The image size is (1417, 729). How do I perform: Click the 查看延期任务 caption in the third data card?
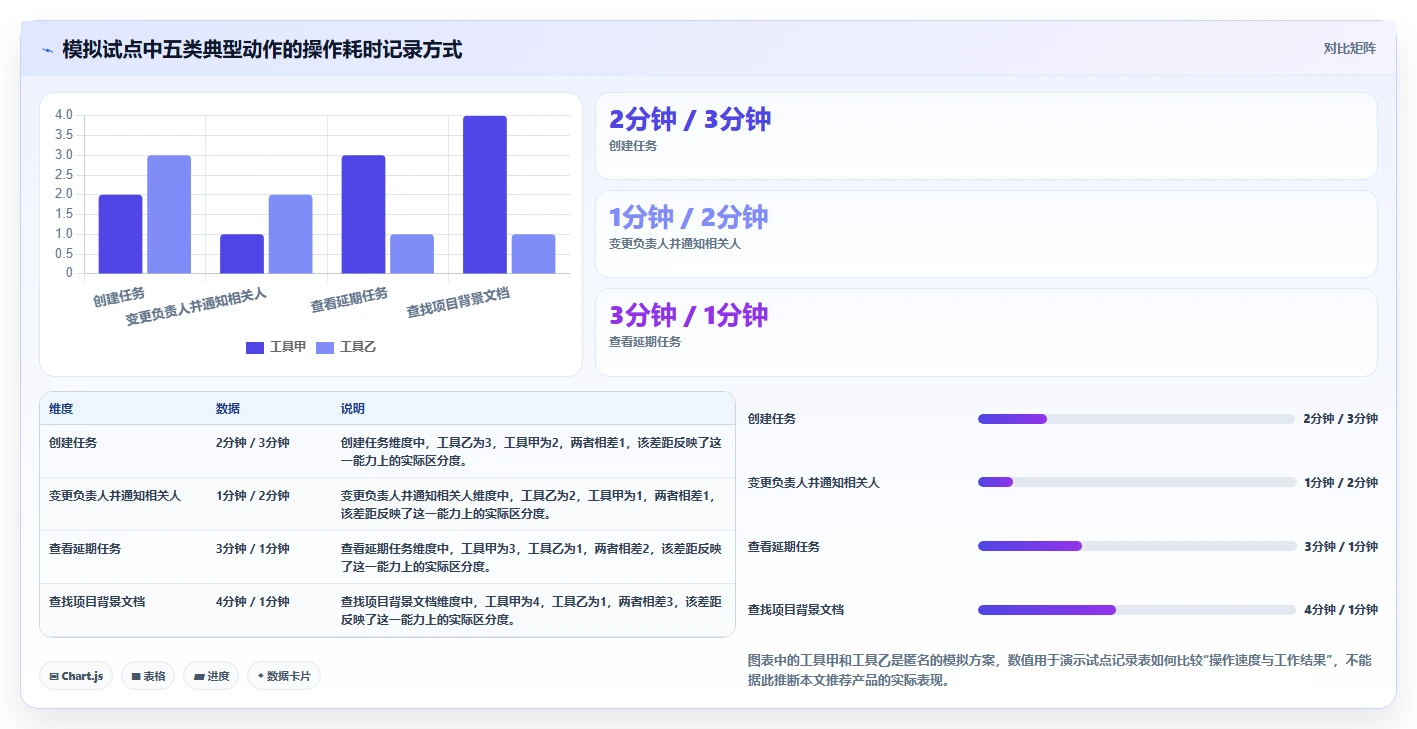point(645,342)
